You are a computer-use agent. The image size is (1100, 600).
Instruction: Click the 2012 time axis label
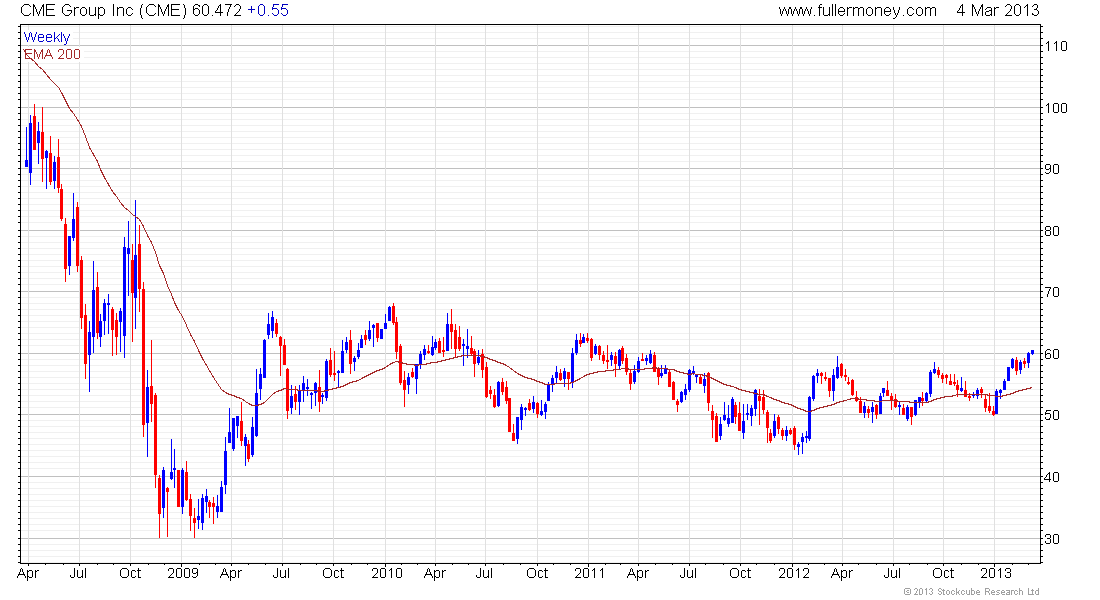pos(793,573)
